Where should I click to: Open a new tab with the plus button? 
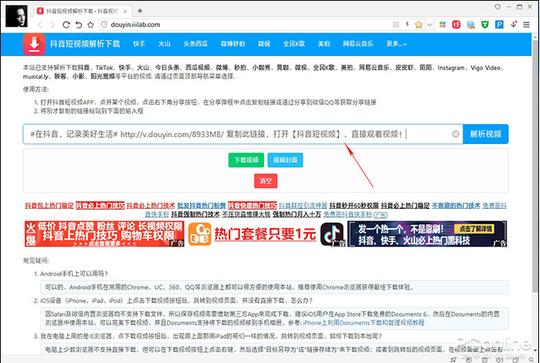click(139, 11)
